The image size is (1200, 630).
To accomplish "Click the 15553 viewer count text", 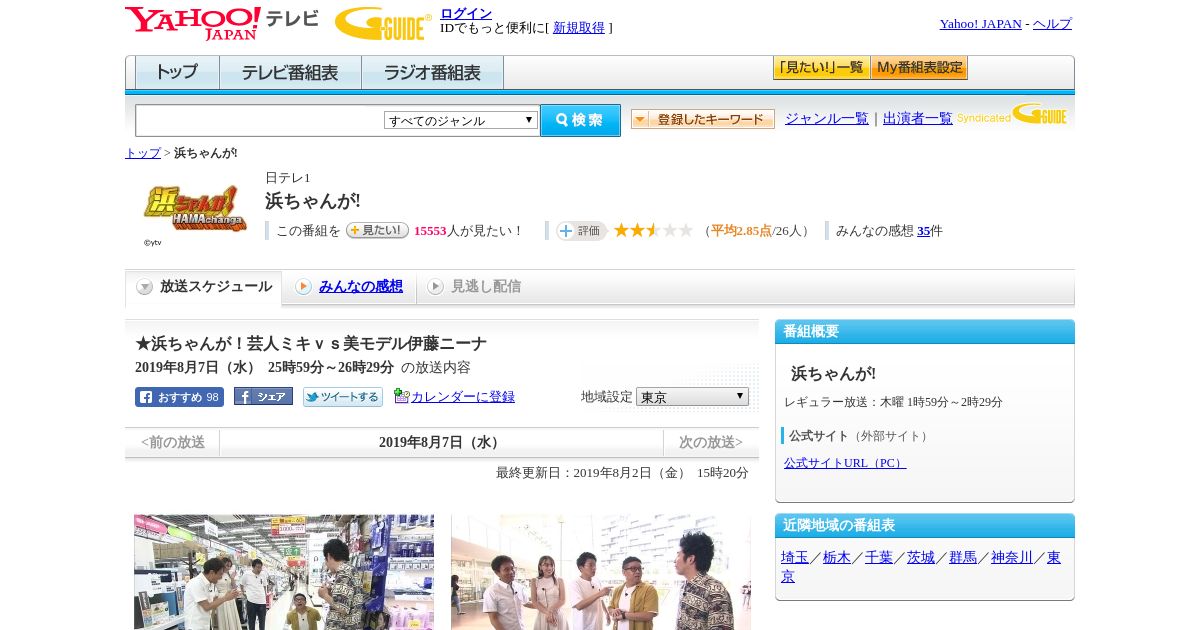I will pyautogui.click(x=430, y=231).
